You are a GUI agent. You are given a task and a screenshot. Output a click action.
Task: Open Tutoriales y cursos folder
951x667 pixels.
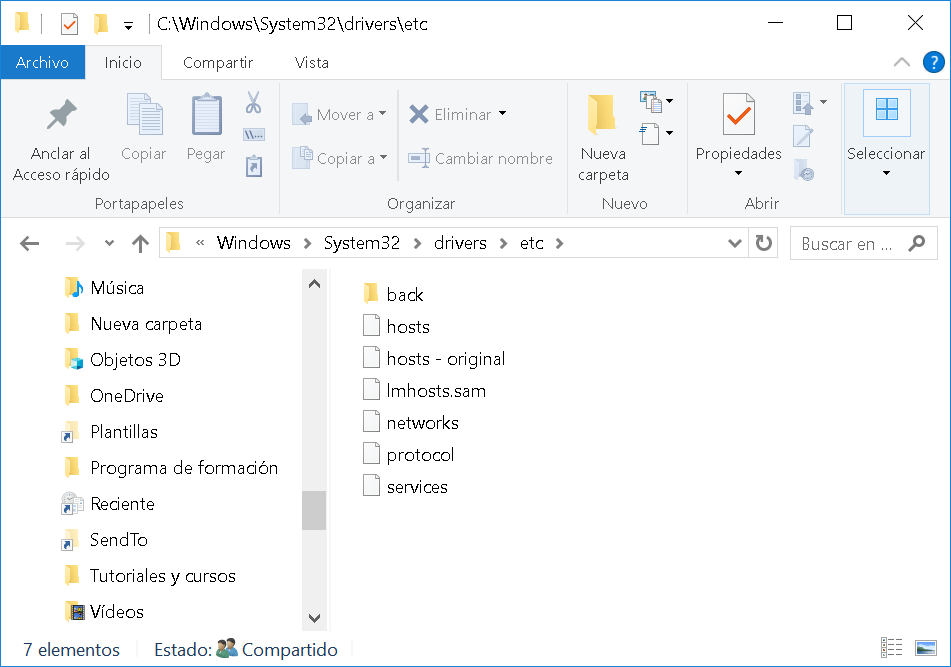click(149, 575)
